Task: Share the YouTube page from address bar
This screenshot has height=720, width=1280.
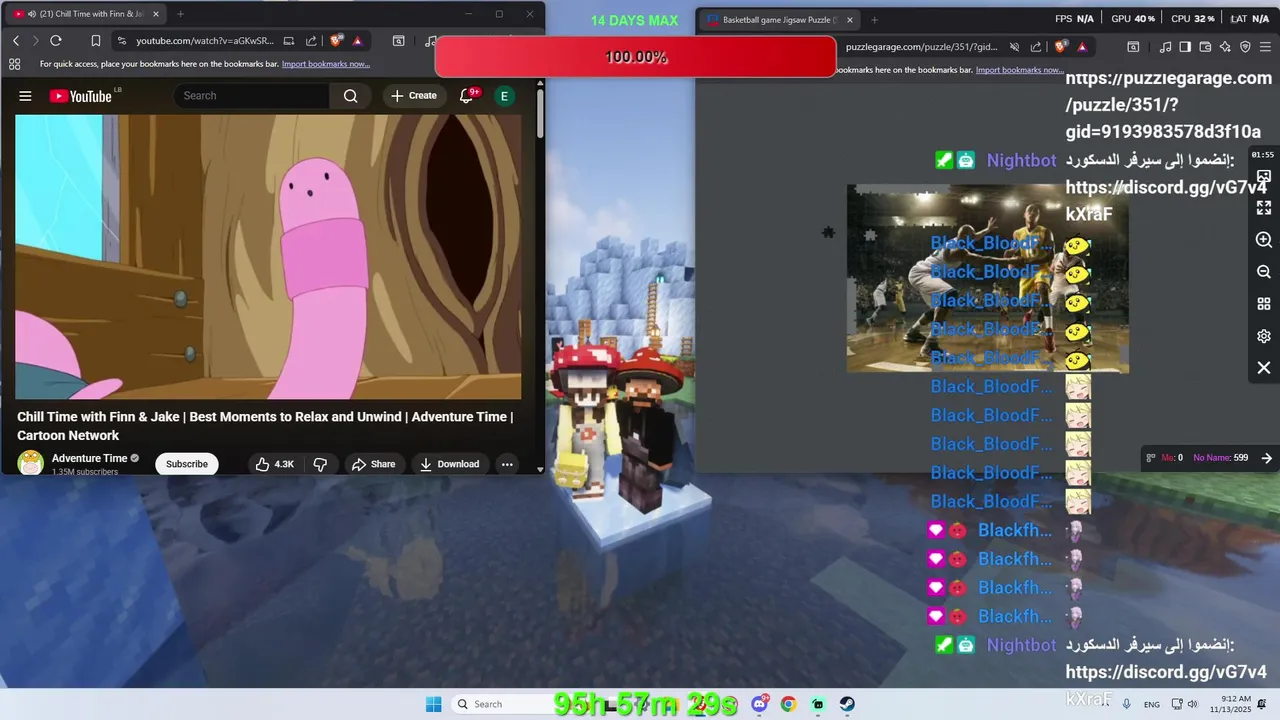Action: point(311,41)
